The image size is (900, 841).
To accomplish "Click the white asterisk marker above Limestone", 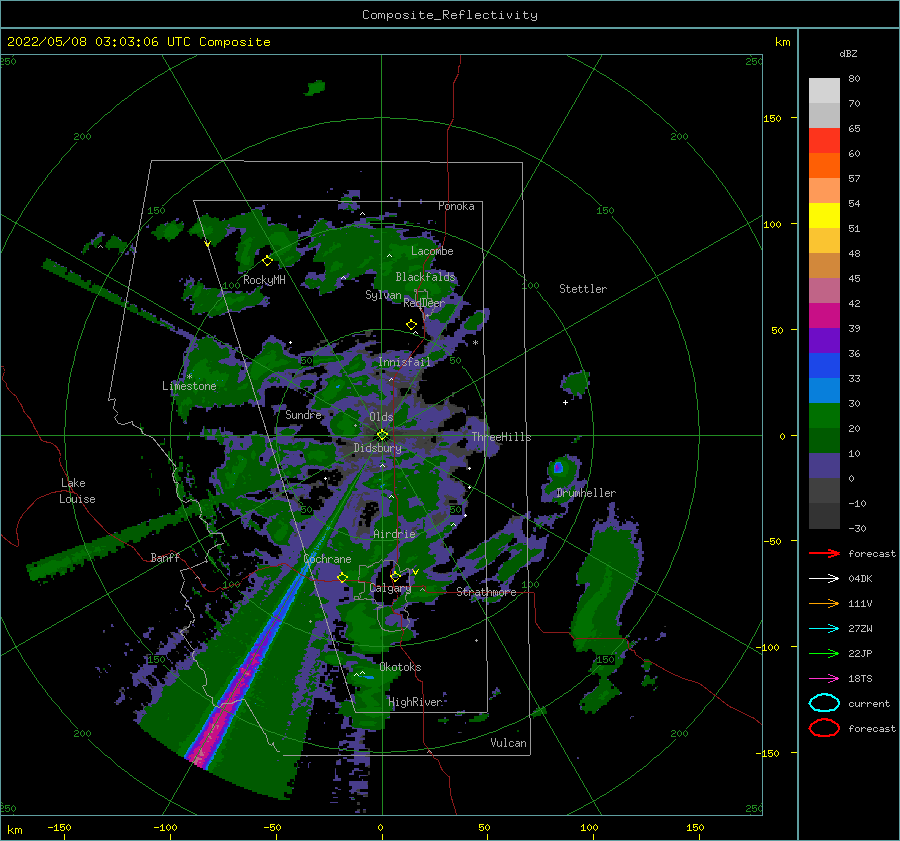I will 189,377.
